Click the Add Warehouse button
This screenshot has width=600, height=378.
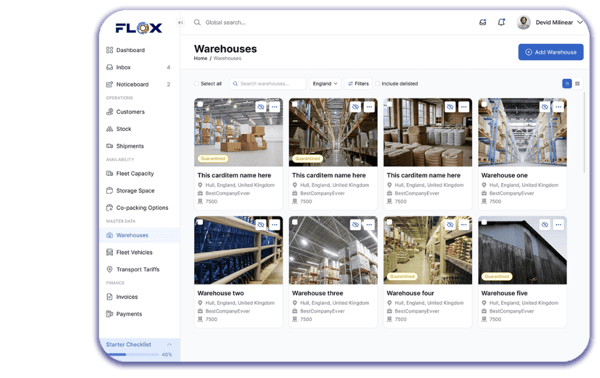[x=551, y=52]
